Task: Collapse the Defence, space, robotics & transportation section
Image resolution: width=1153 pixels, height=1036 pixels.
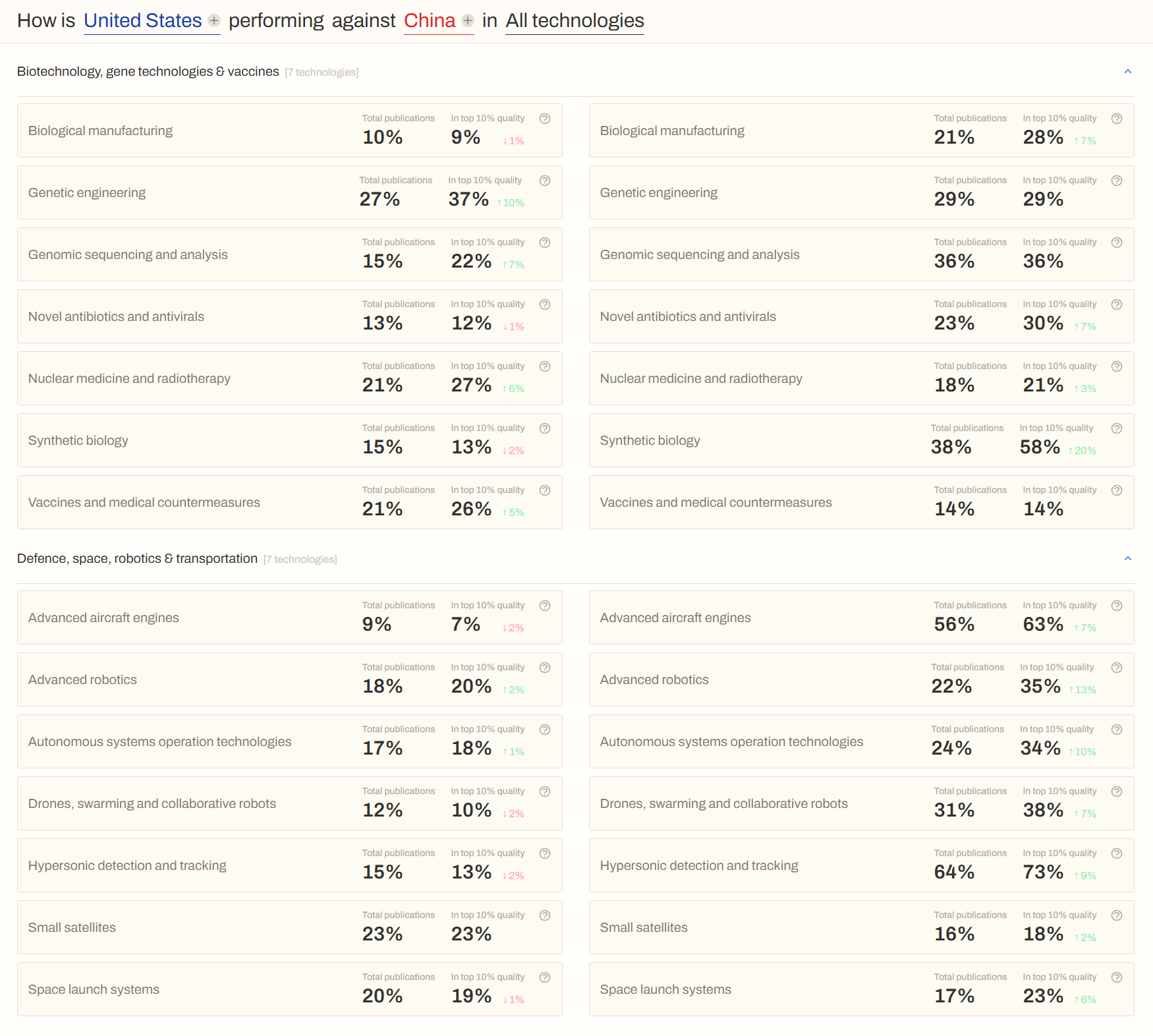Action: point(1128,558)
